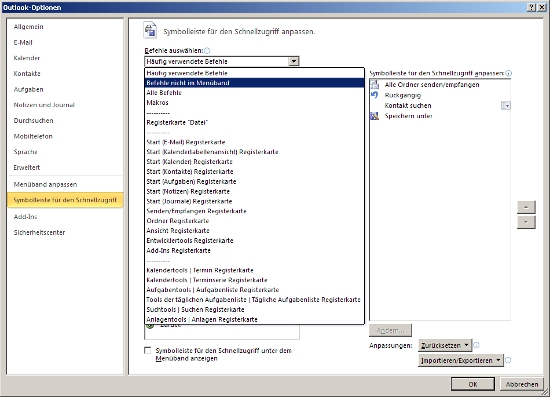Select Alle Ordner senden/empfangen text entry

(432, 85)
